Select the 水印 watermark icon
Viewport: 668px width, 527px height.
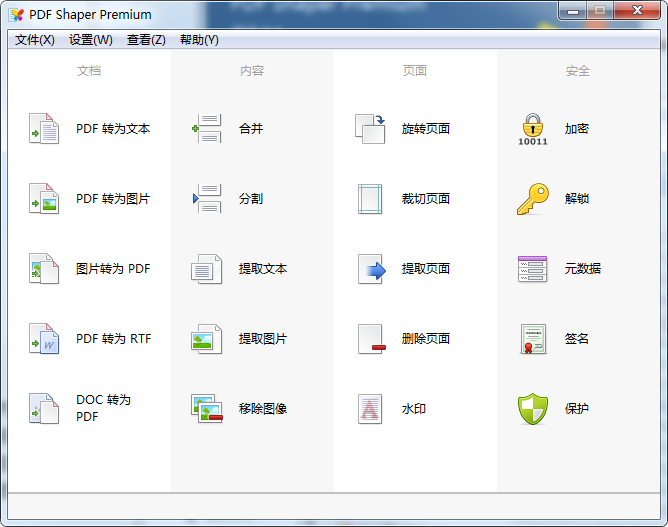[x=370, y=409]
